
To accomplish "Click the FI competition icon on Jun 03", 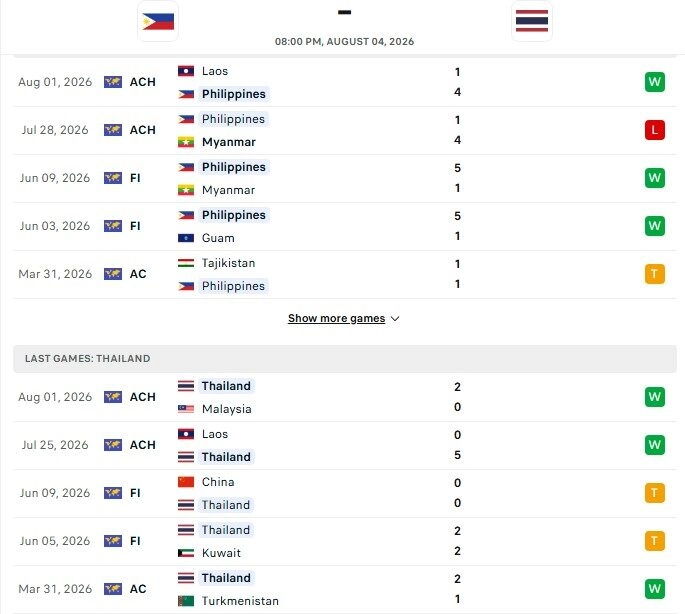I will tap(113, 226).
